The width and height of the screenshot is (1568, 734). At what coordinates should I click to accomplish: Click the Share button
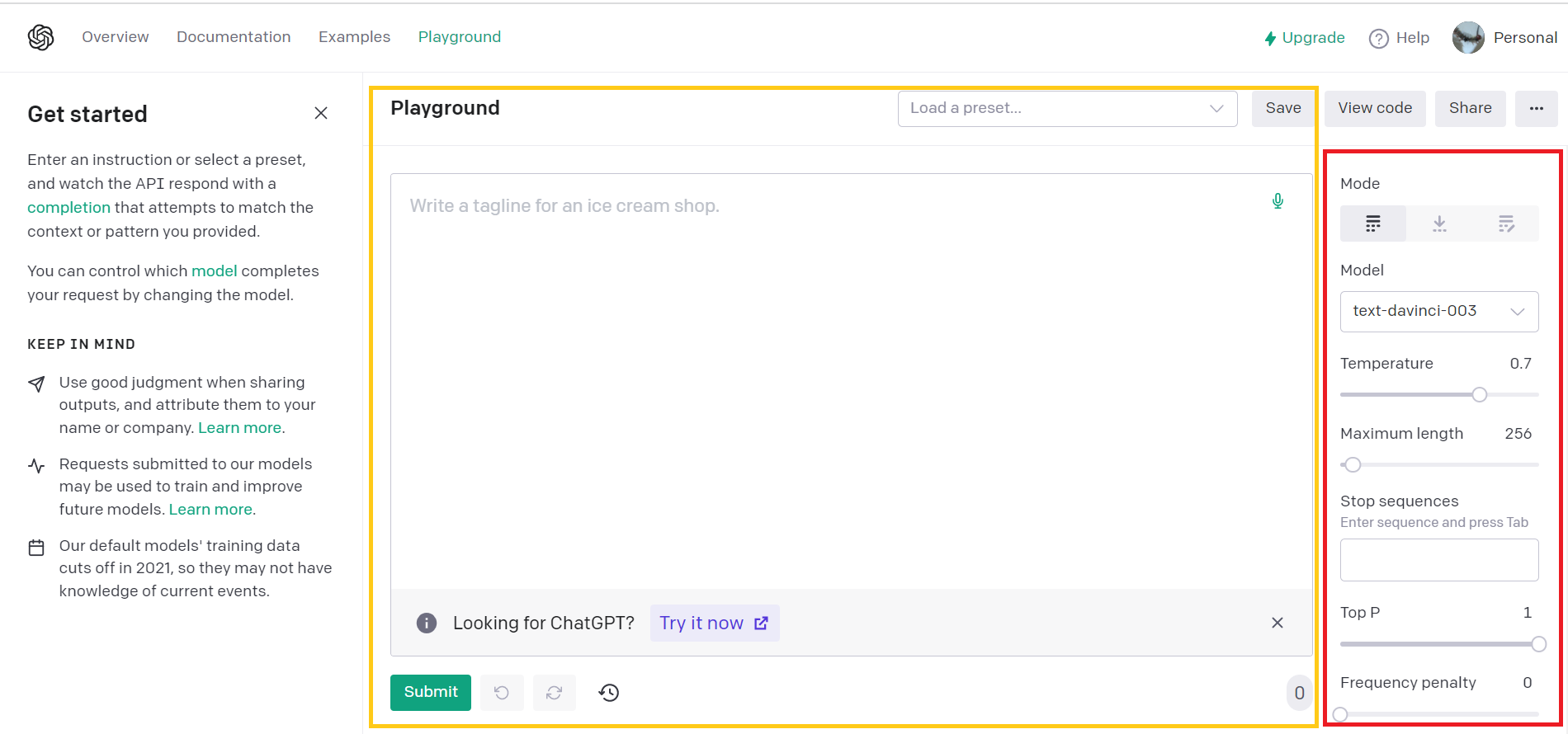[x=1471, y=108]
